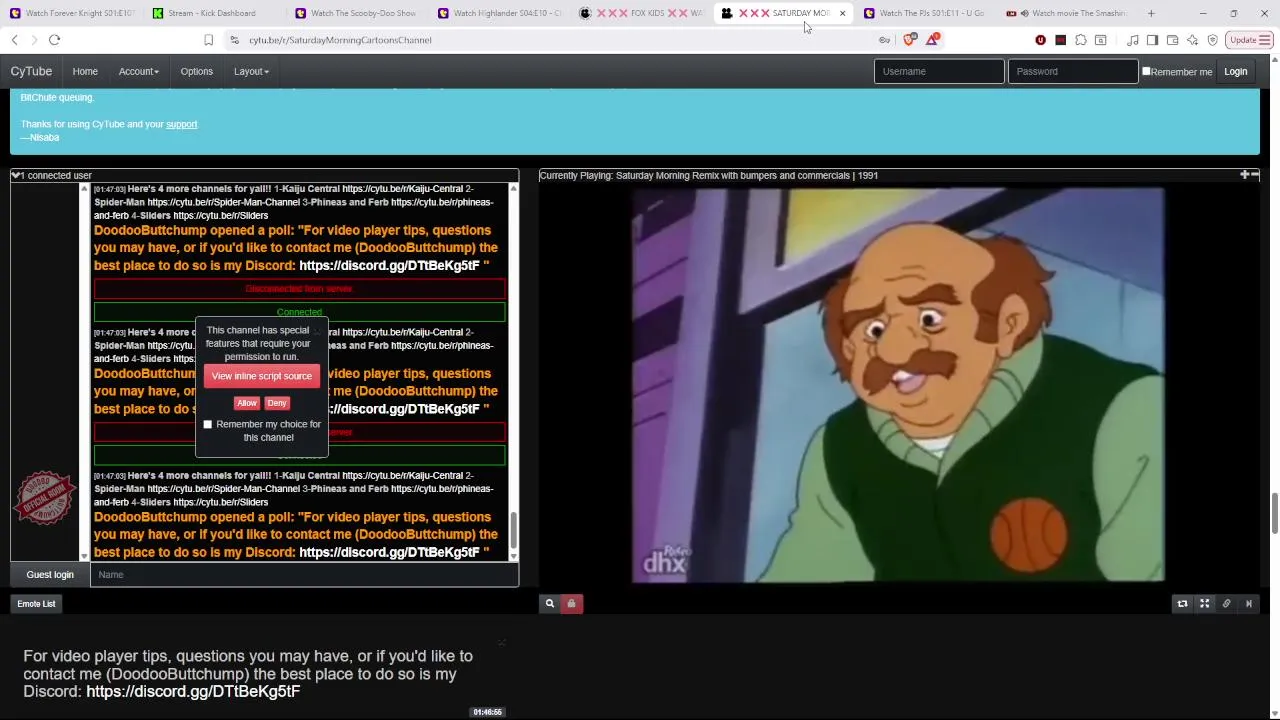
Task: Click the fullscreen video icon below player
Action: point(1204,604)
